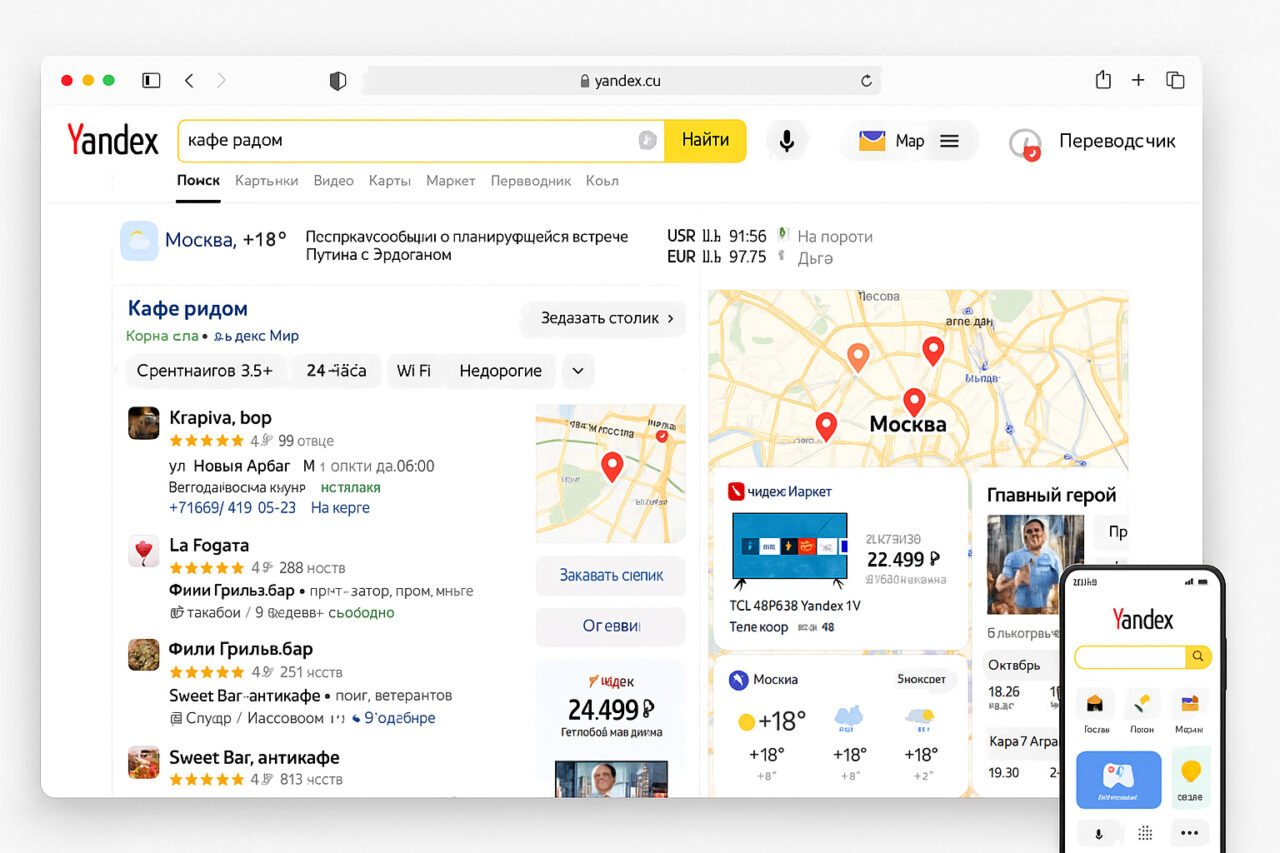Viewport: 1280px width, 853px height.
Task: Click the weather cloud icon next to Москва
Action: pyautogui.click(x=139, y=240)
